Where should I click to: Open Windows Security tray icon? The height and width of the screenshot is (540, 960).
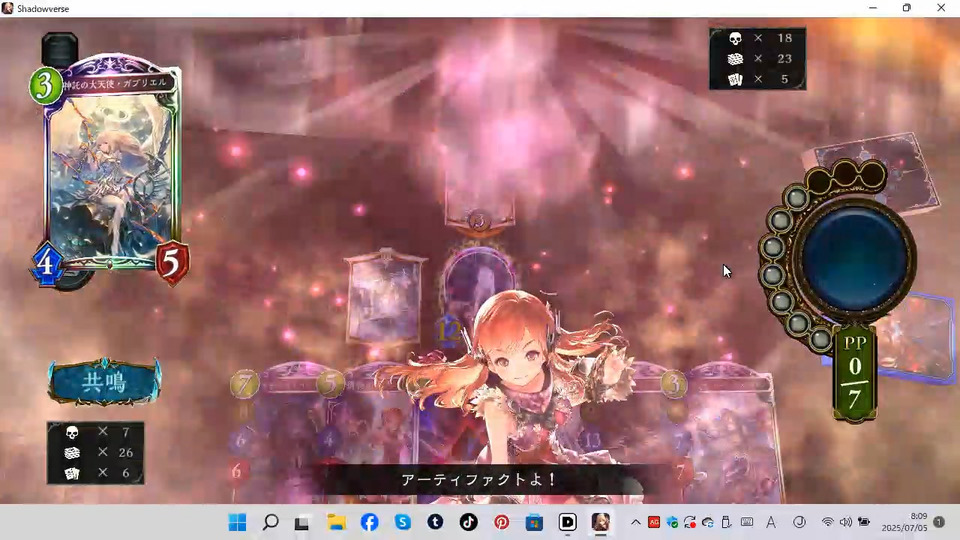pyautogui.click(x=672, y=522)
